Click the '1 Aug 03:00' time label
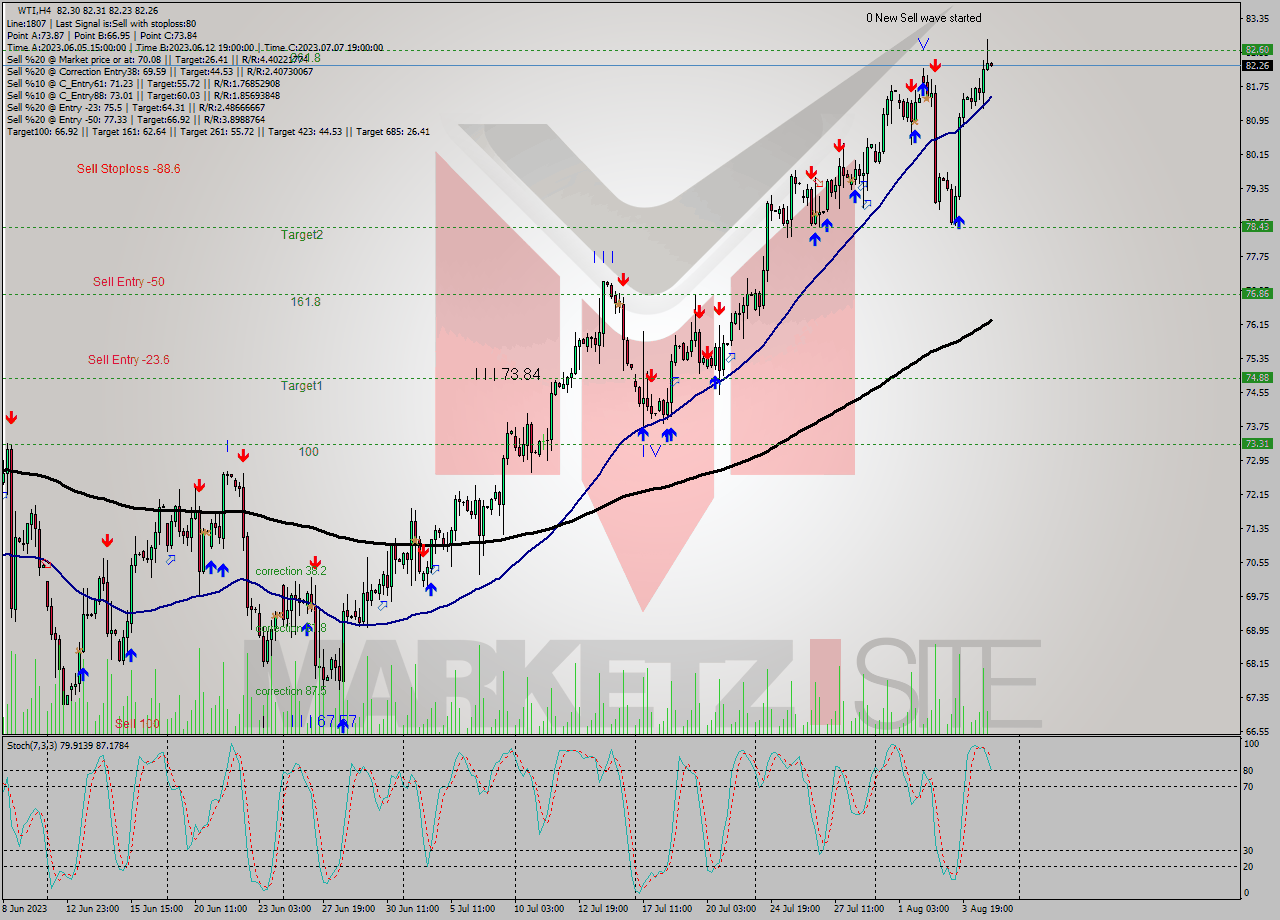 pyautogui.click(x=923, y=909)
